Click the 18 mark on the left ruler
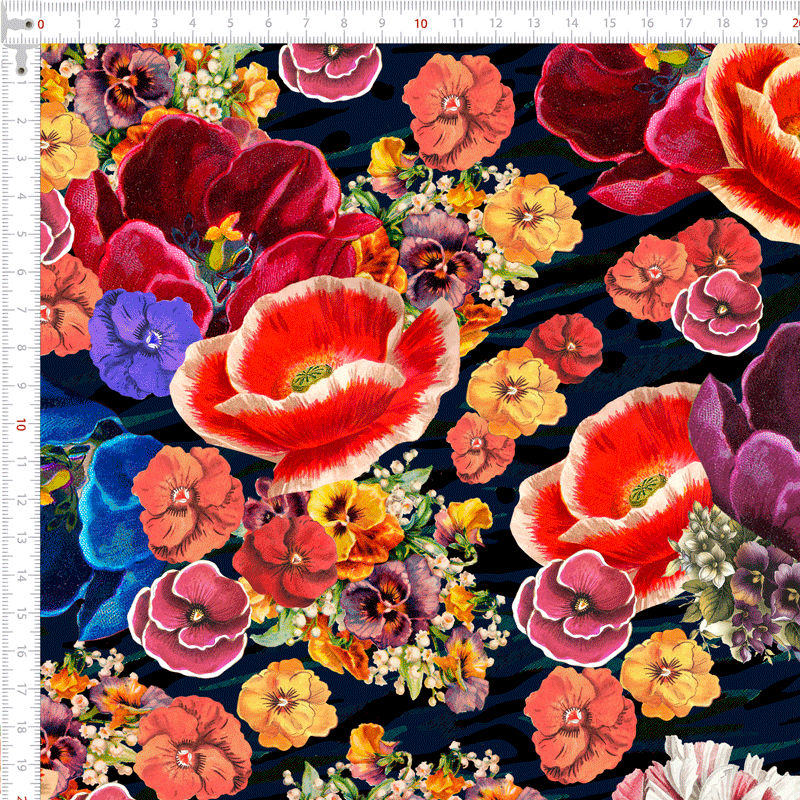The height and width of the screenshot is (800, 800). (20, 727)
